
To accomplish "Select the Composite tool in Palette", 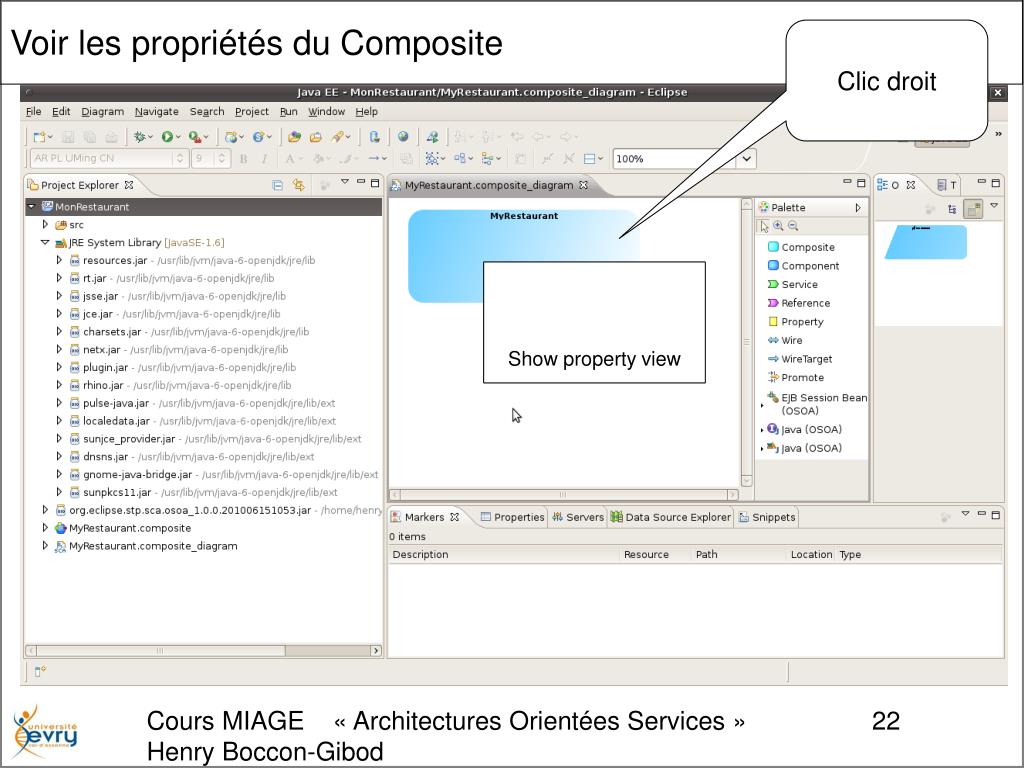I will tap(801, 247).
